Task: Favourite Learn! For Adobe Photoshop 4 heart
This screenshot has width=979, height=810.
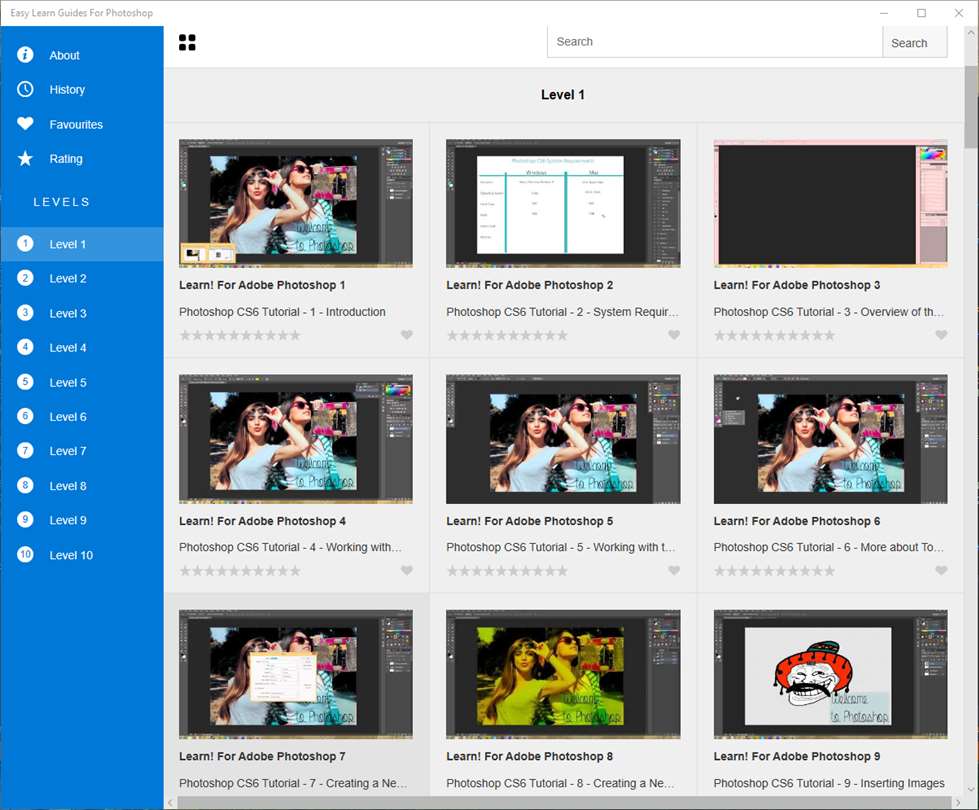Action: [x=406, y=570]
